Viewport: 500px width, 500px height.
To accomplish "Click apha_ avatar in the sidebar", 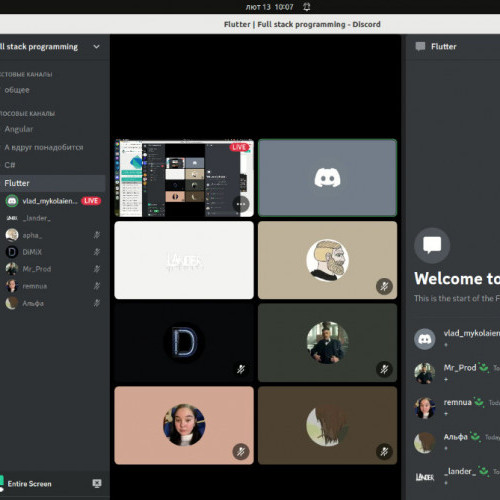I will click(x=12, y=235).
